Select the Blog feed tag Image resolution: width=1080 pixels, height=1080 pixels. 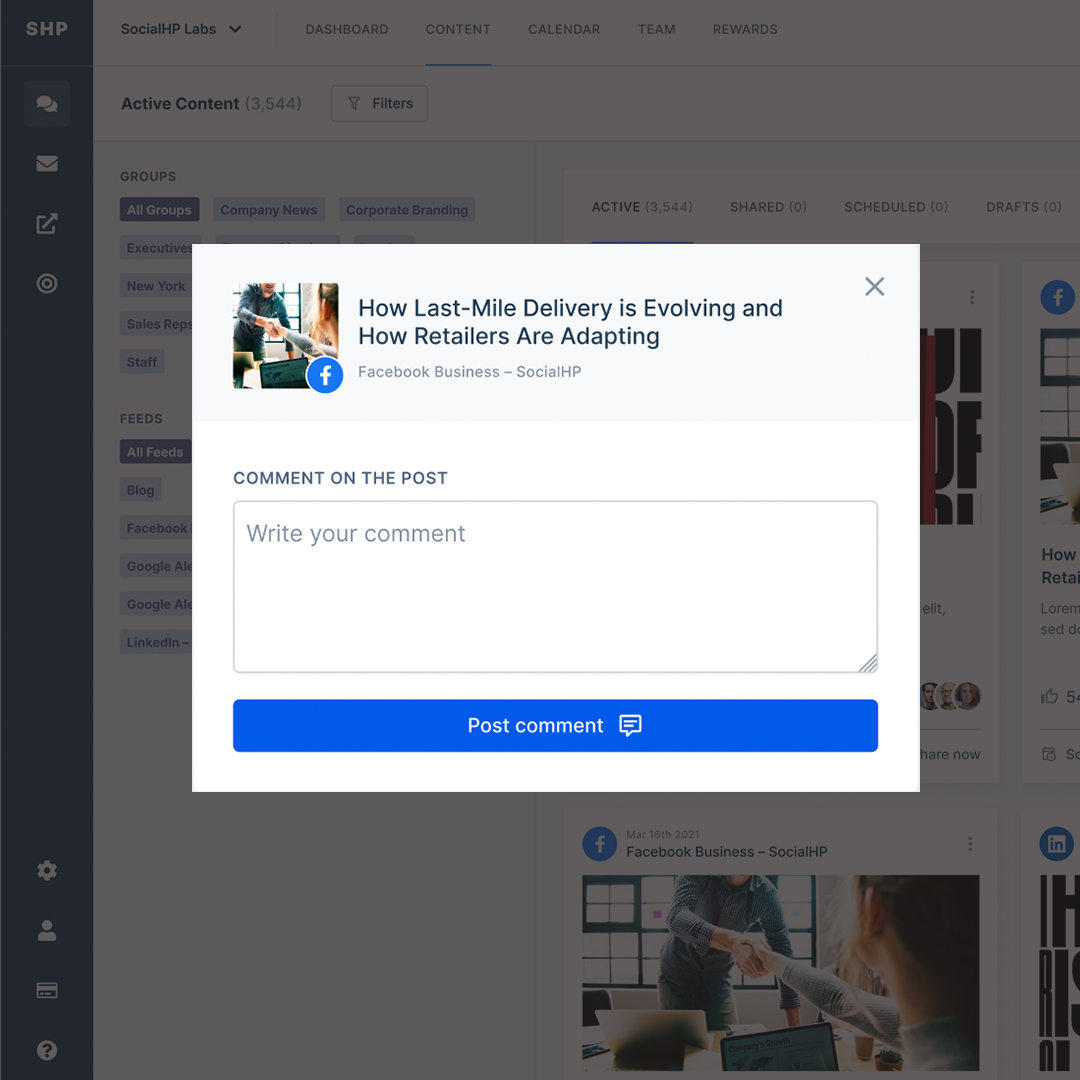141,490
